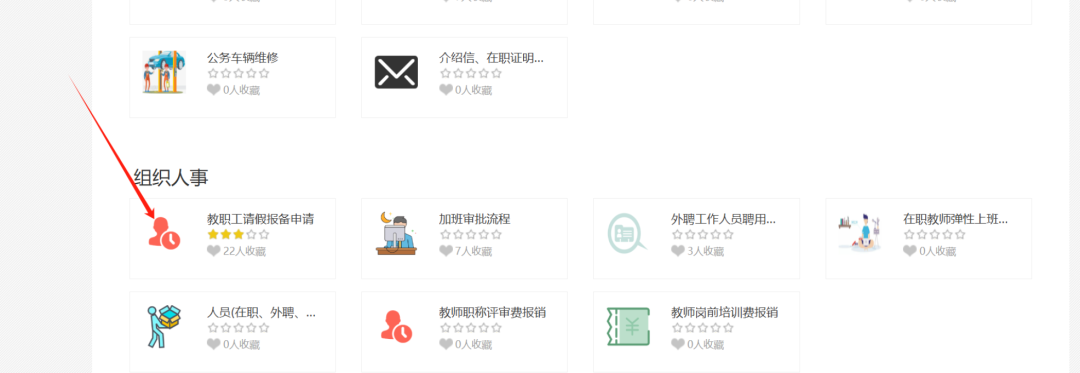Open 教师职称评审费报销 service
The image size is (1080, 373).
[492, 312]
